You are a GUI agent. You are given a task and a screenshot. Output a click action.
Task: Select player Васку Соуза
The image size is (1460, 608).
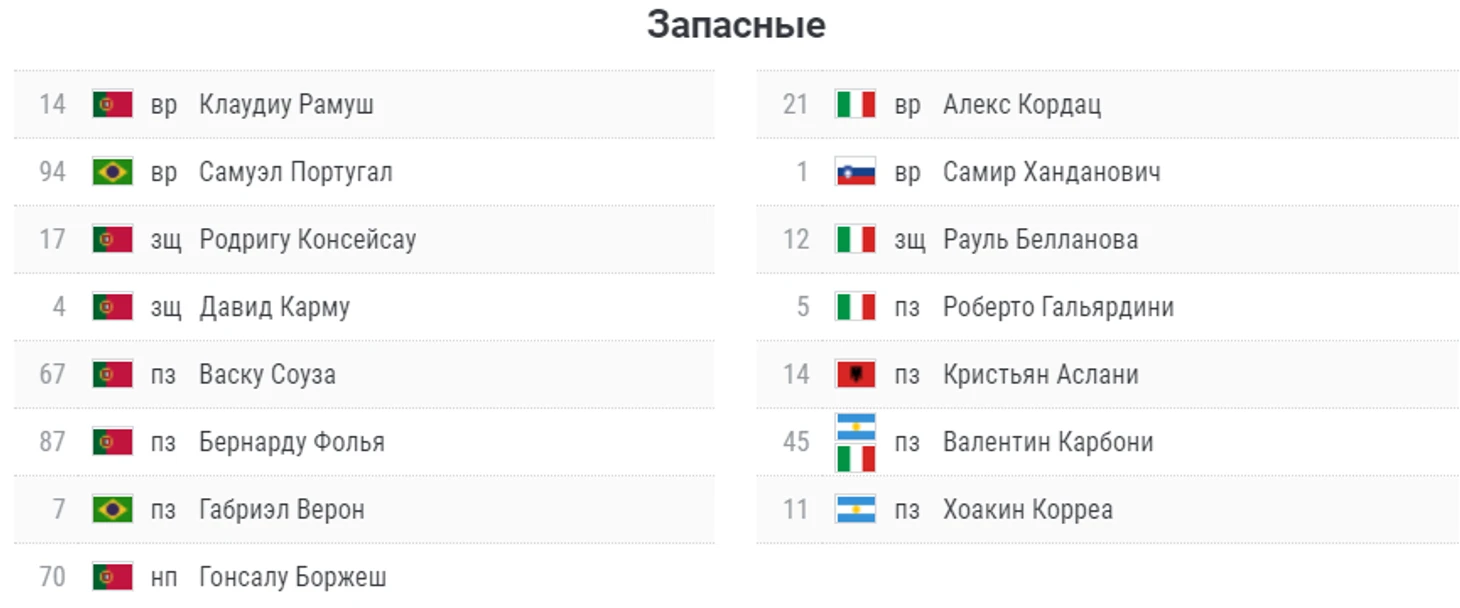coord(267,375)
